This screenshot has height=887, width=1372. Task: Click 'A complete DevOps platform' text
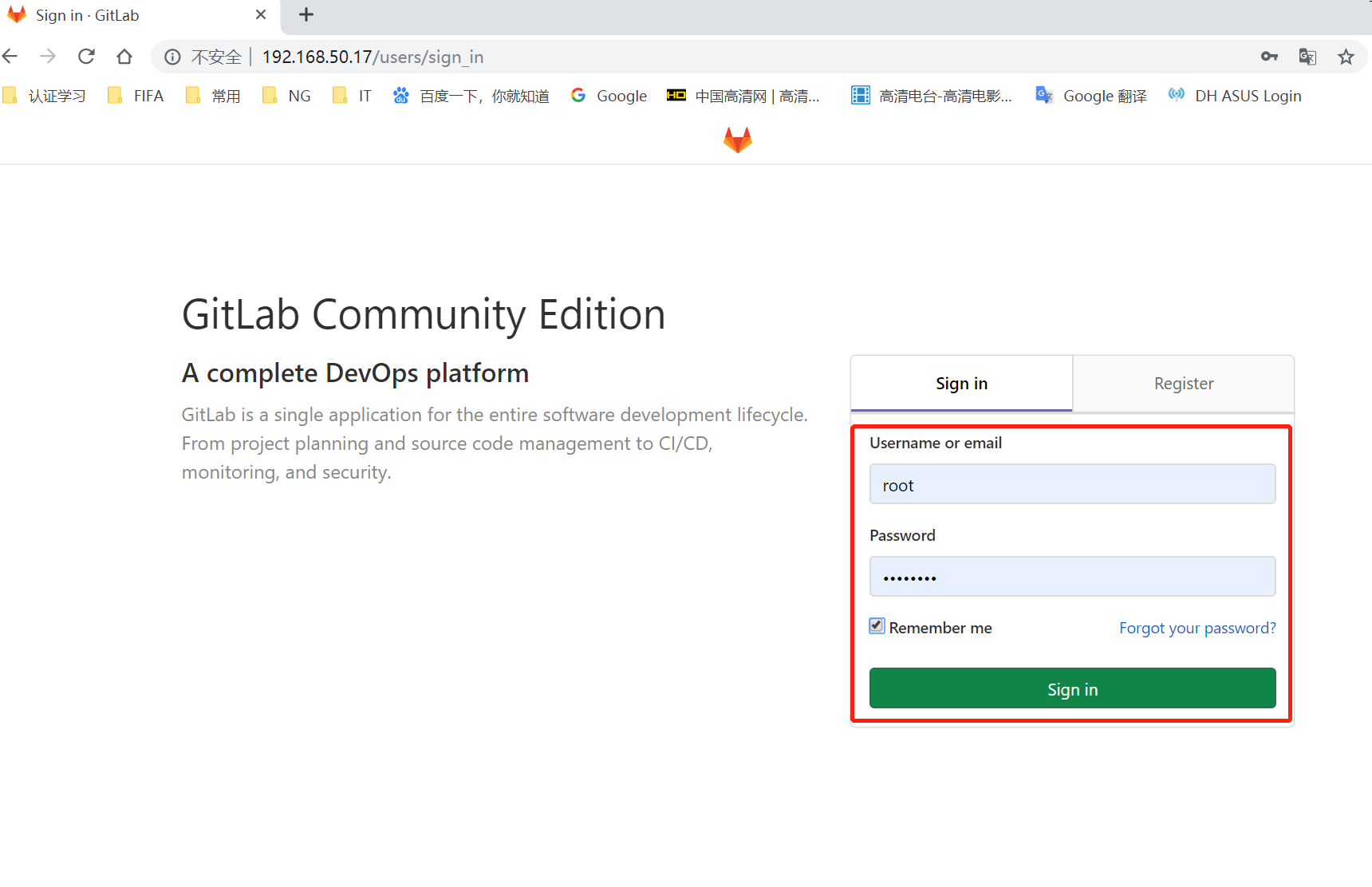pos(355,373)
